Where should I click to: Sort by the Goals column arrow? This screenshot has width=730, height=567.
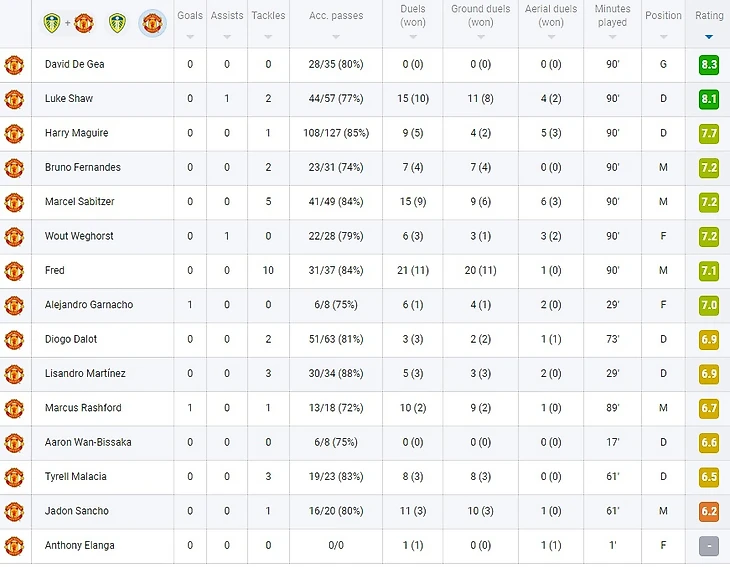coord(190,37)
